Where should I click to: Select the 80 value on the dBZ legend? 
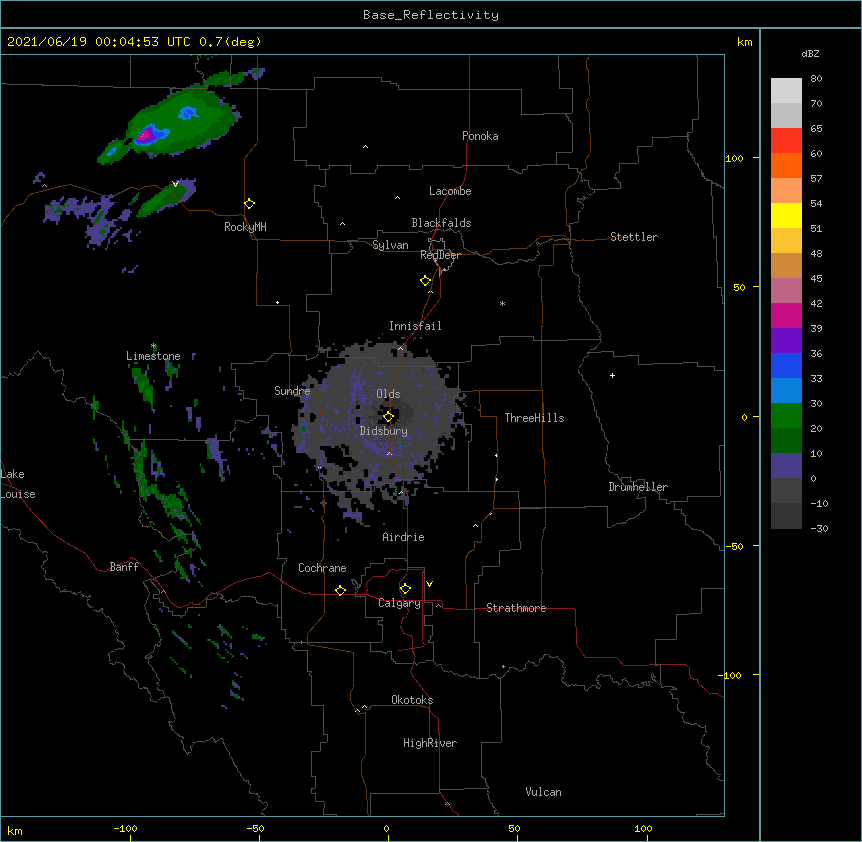coord(816,79)
